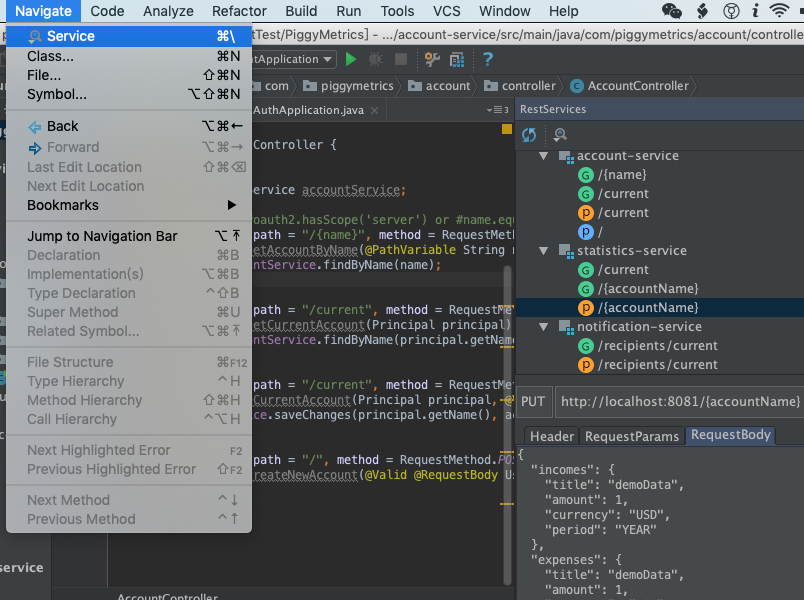Switch to the RequestParams tab
Image resolution: width=804 pixels, height=600 pixels.
(x=632, y=436)
